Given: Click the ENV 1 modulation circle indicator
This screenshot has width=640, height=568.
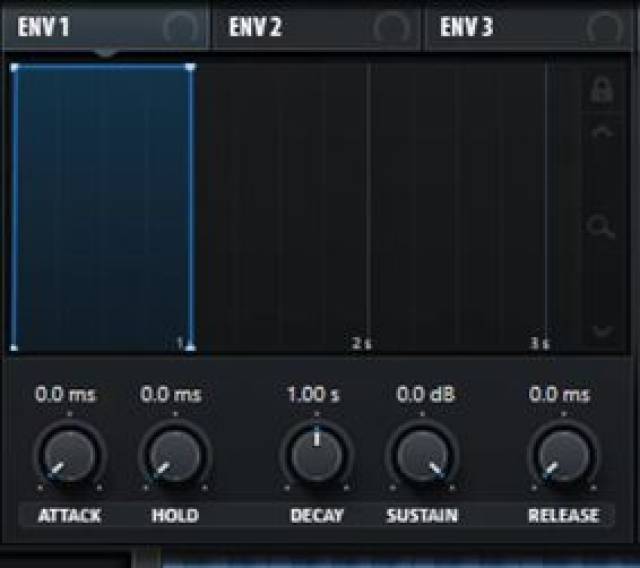Looking at the screenshot, I should coord(180,28).
